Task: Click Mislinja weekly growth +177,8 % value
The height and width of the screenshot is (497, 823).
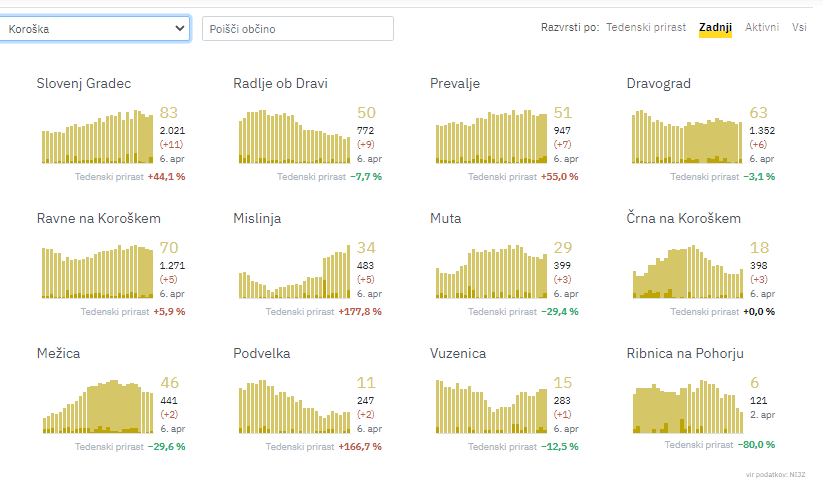Action: pos(359,312)
